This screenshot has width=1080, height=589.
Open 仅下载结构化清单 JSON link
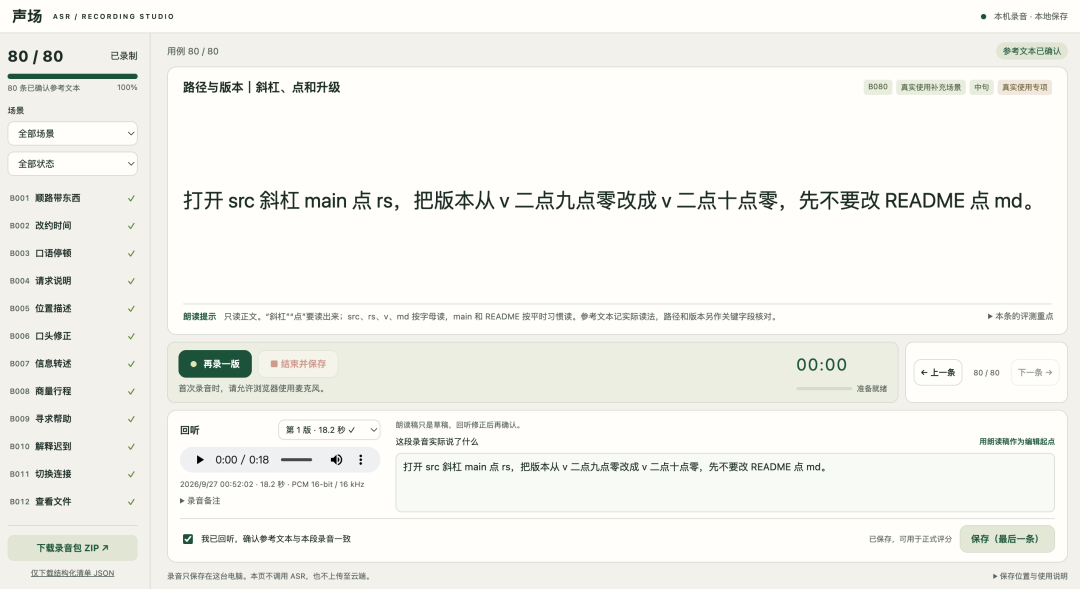click(x=72, y=573)
